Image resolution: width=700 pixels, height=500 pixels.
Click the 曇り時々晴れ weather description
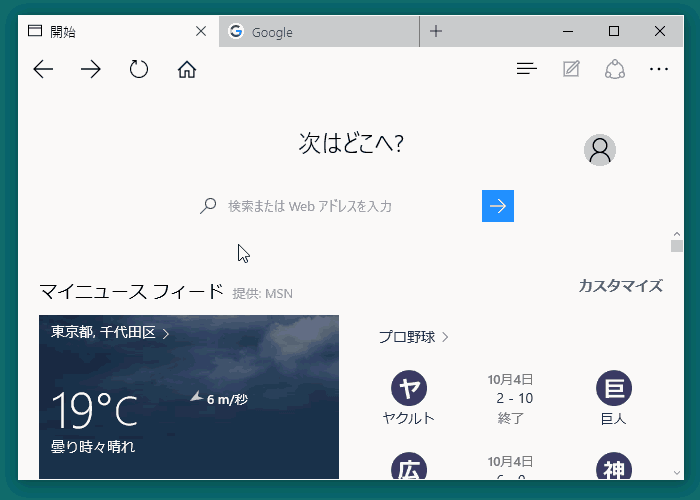(x=93, y=447)
